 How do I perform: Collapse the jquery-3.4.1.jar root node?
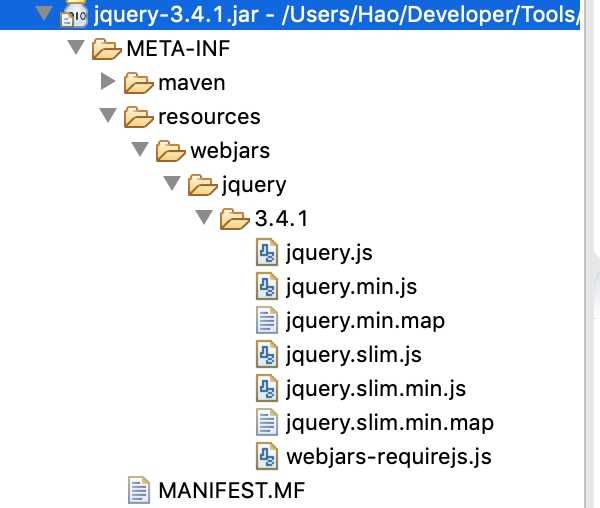(x=44, y=13)
